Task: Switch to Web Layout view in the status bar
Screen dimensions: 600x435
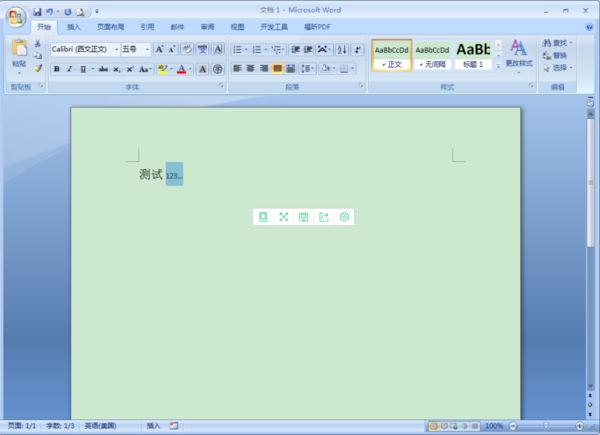Action: (x=454, y=426)
